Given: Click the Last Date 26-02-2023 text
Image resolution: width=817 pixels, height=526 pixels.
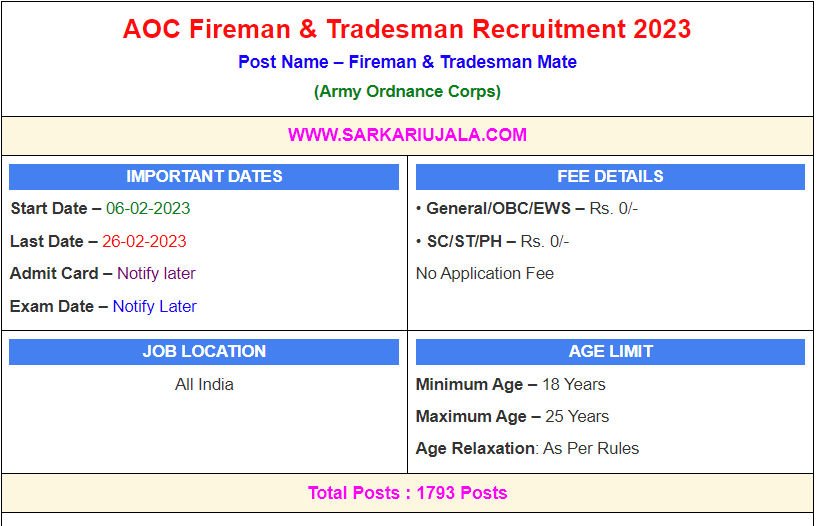Looking at the screenshot, I should click(x=98, y=241).
